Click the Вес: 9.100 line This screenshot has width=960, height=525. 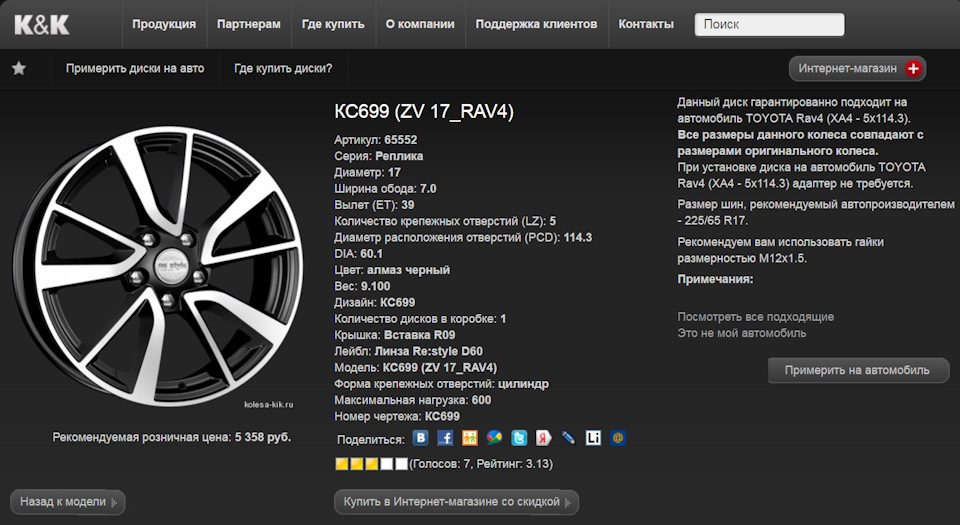click(x=362, y=286)
